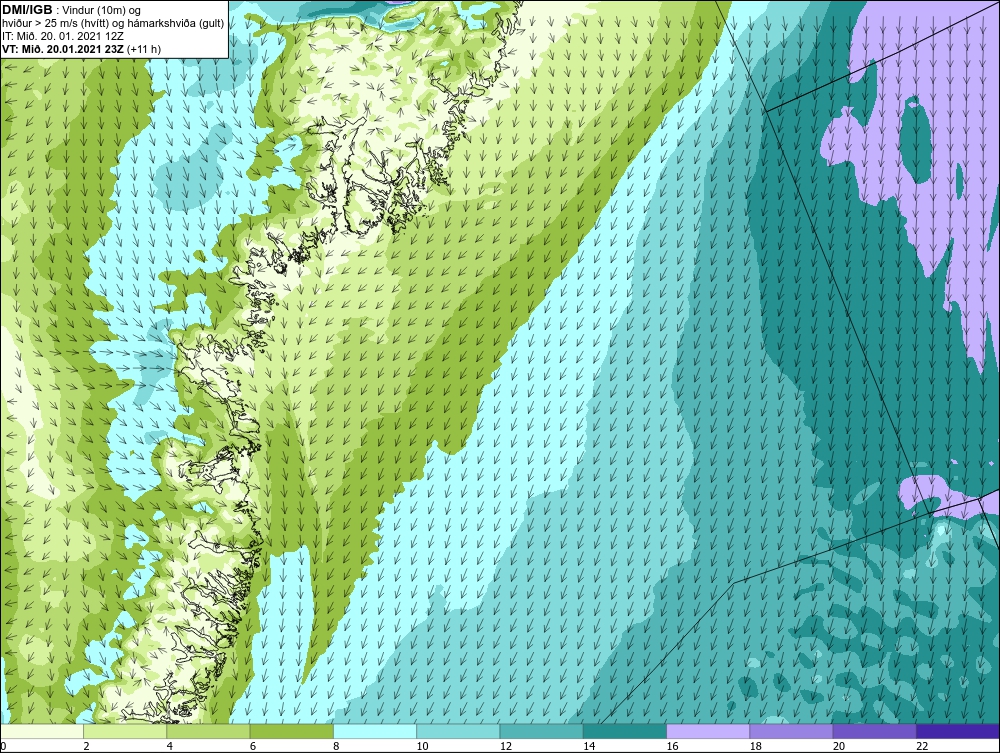Pick the teal 12–14 m/s legend swatch
This screenshot has width=1000, height=753.
click(541, 731)
